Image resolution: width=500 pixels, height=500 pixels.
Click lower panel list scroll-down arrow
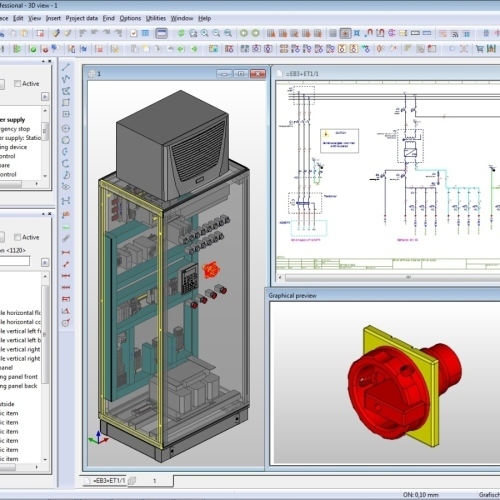[45, 459]
